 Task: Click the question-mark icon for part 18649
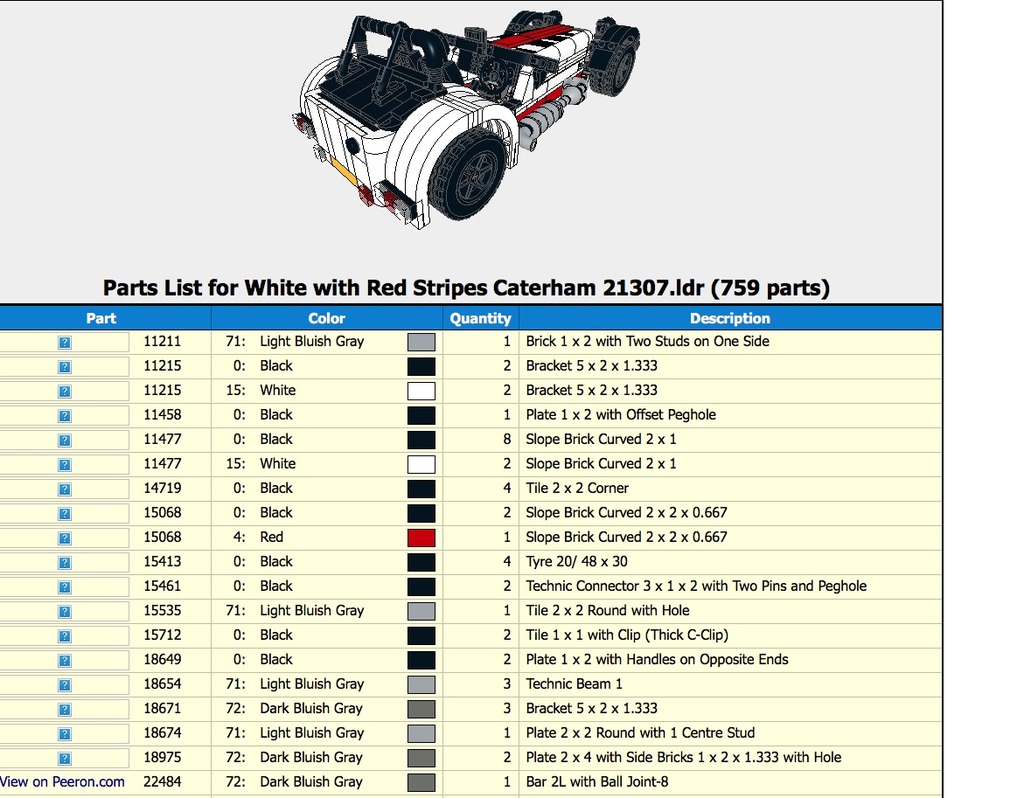coord(65,661)
